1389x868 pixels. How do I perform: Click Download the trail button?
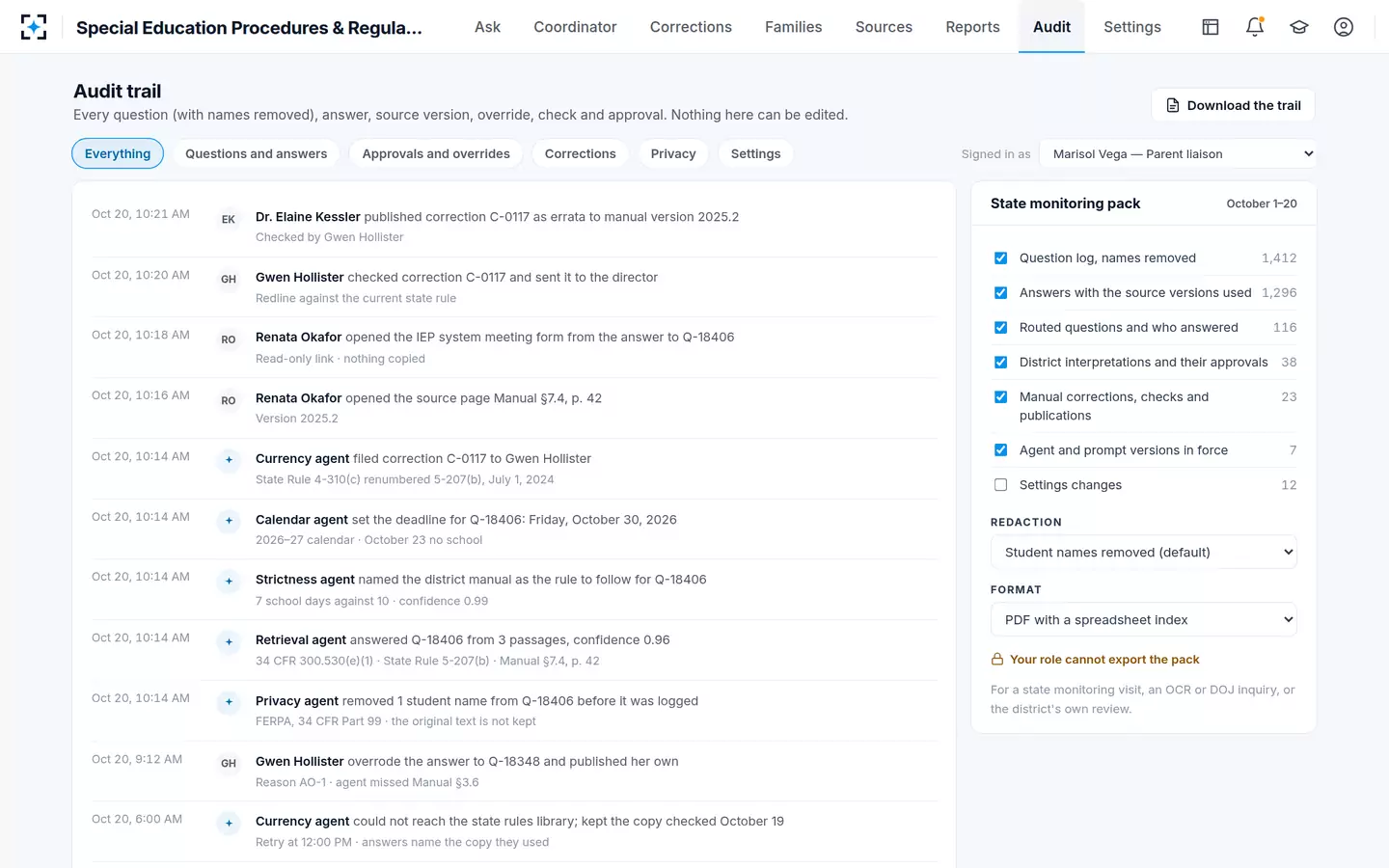coord(1233,105)
